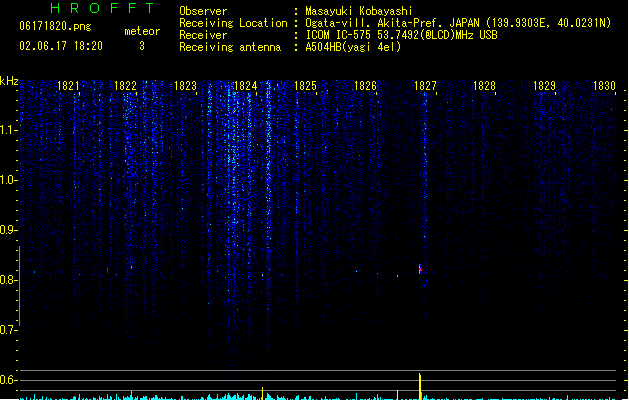Screen dimensions: 629x400
Task: Click time marker 1830
Action: coord(604,86)
